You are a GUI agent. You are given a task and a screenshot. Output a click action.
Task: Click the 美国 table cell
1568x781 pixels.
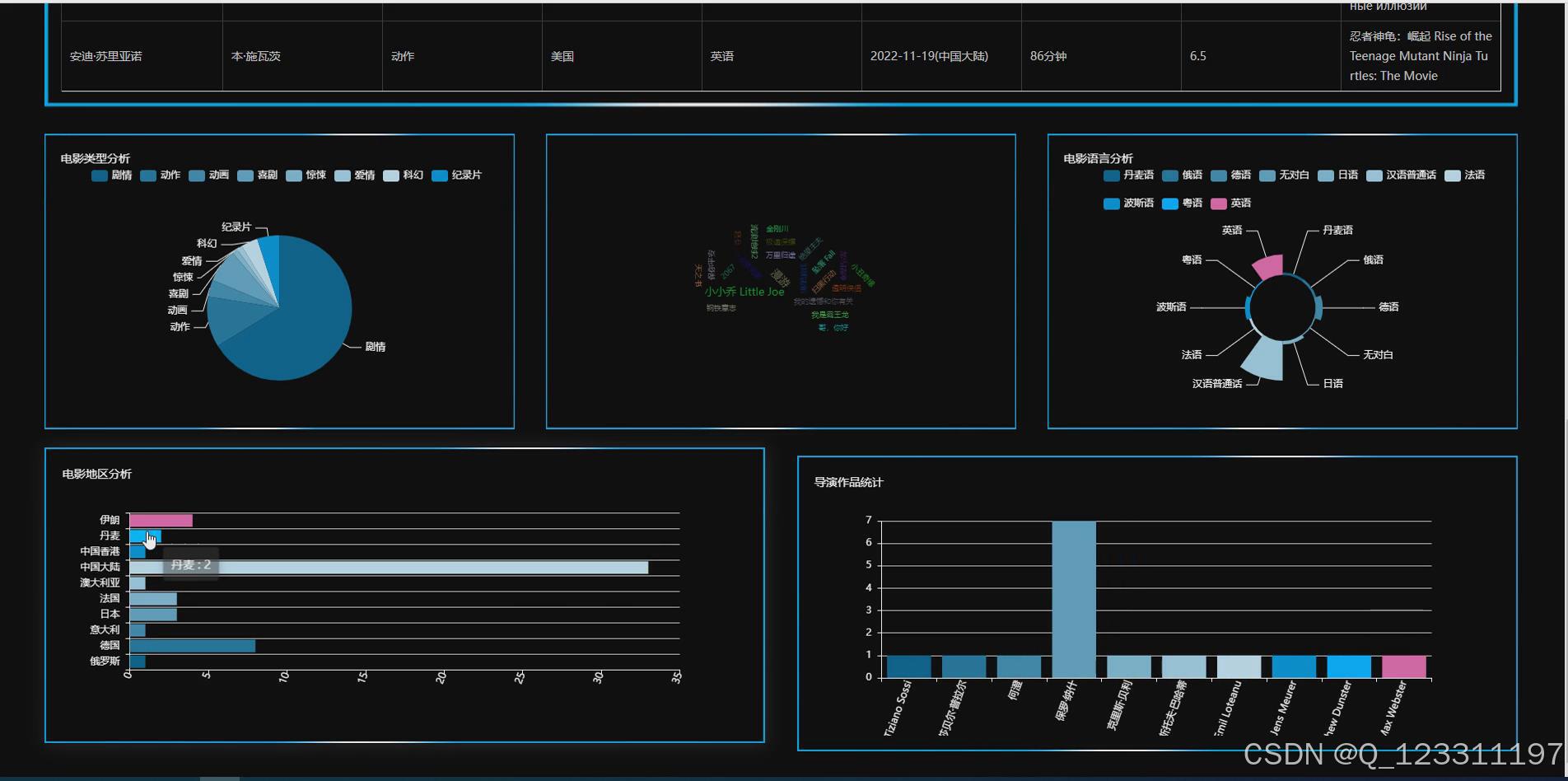622,56
